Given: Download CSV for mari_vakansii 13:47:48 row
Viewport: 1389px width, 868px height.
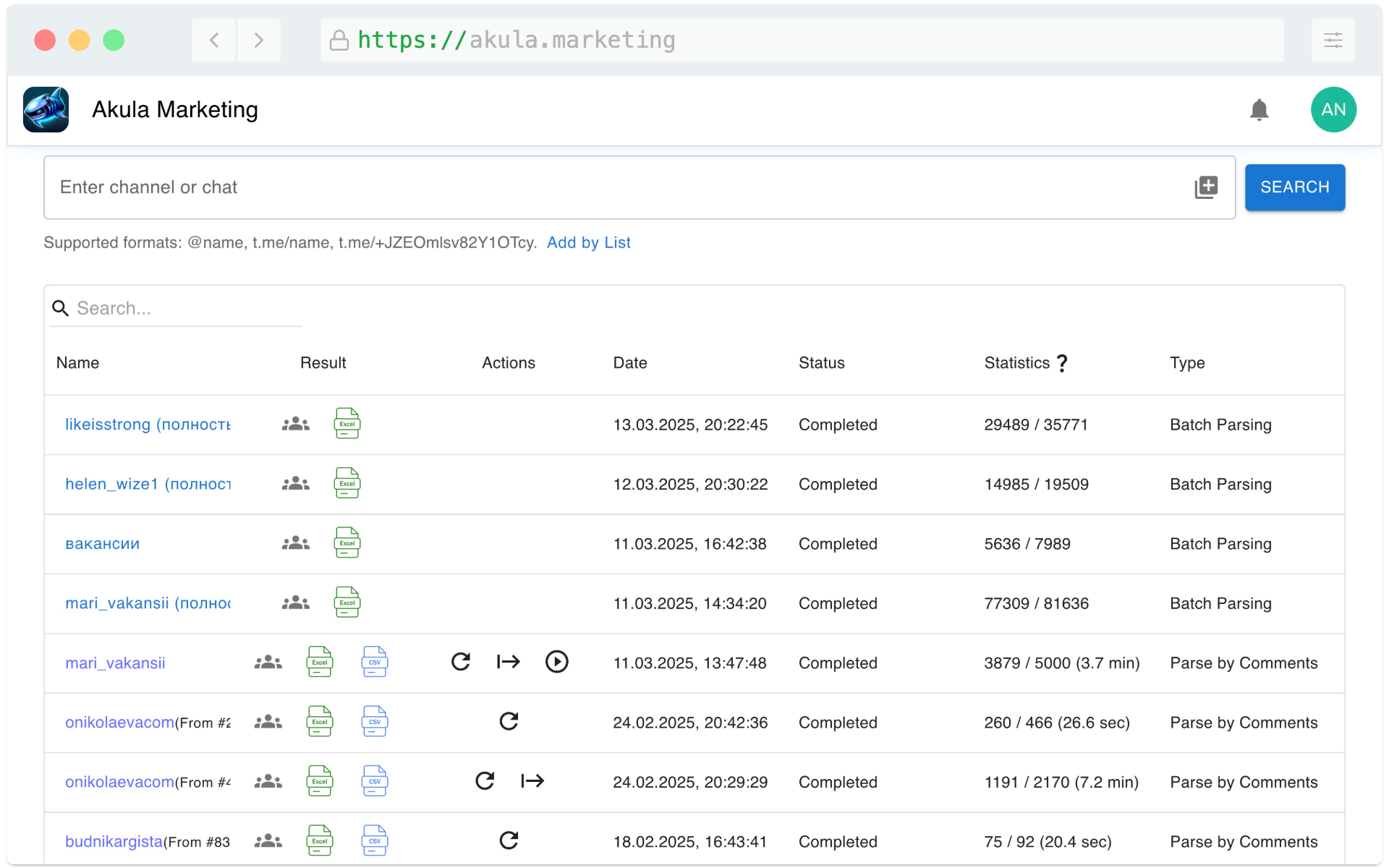Looking at the screenshot, I should (x=375, y=662).
